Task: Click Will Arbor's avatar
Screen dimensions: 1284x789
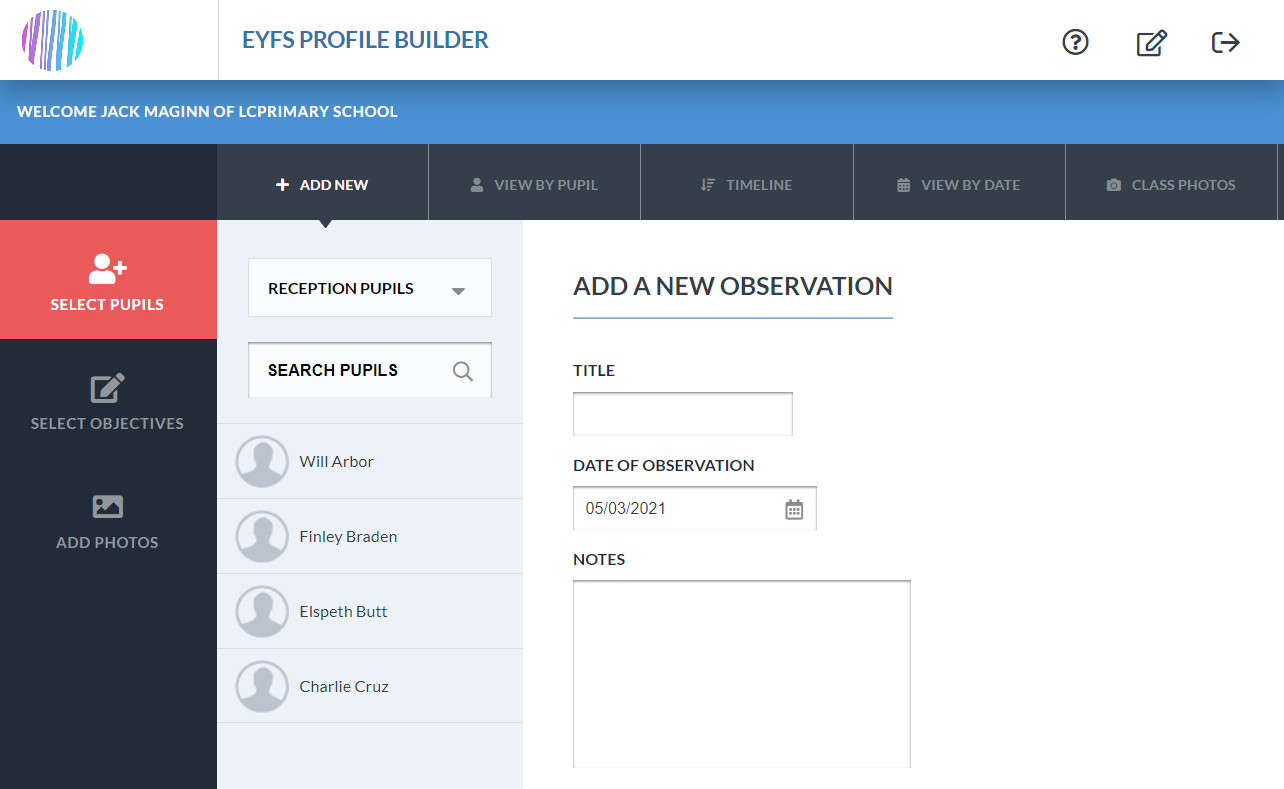Action: 262,462
